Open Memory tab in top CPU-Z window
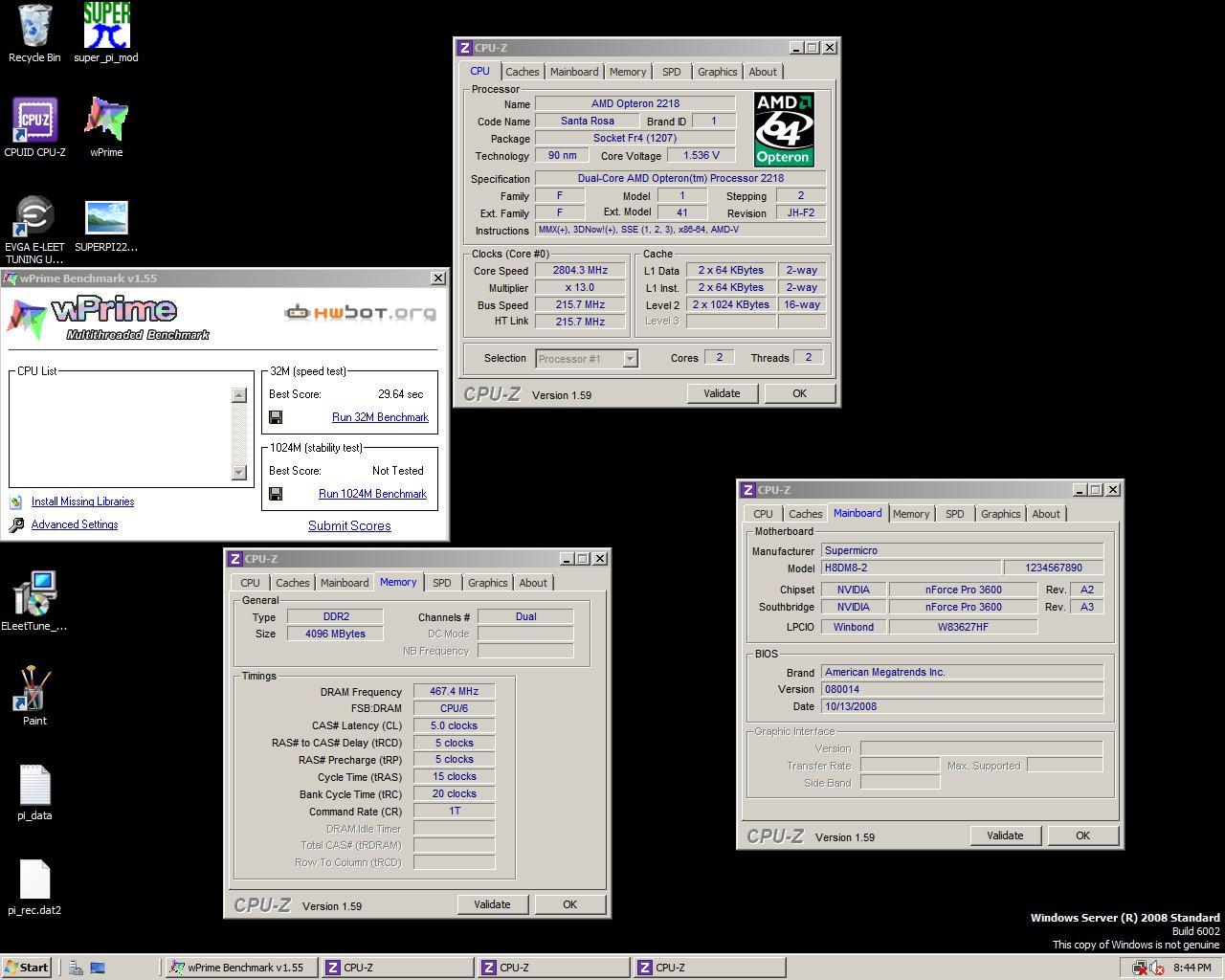 (628, 72)
